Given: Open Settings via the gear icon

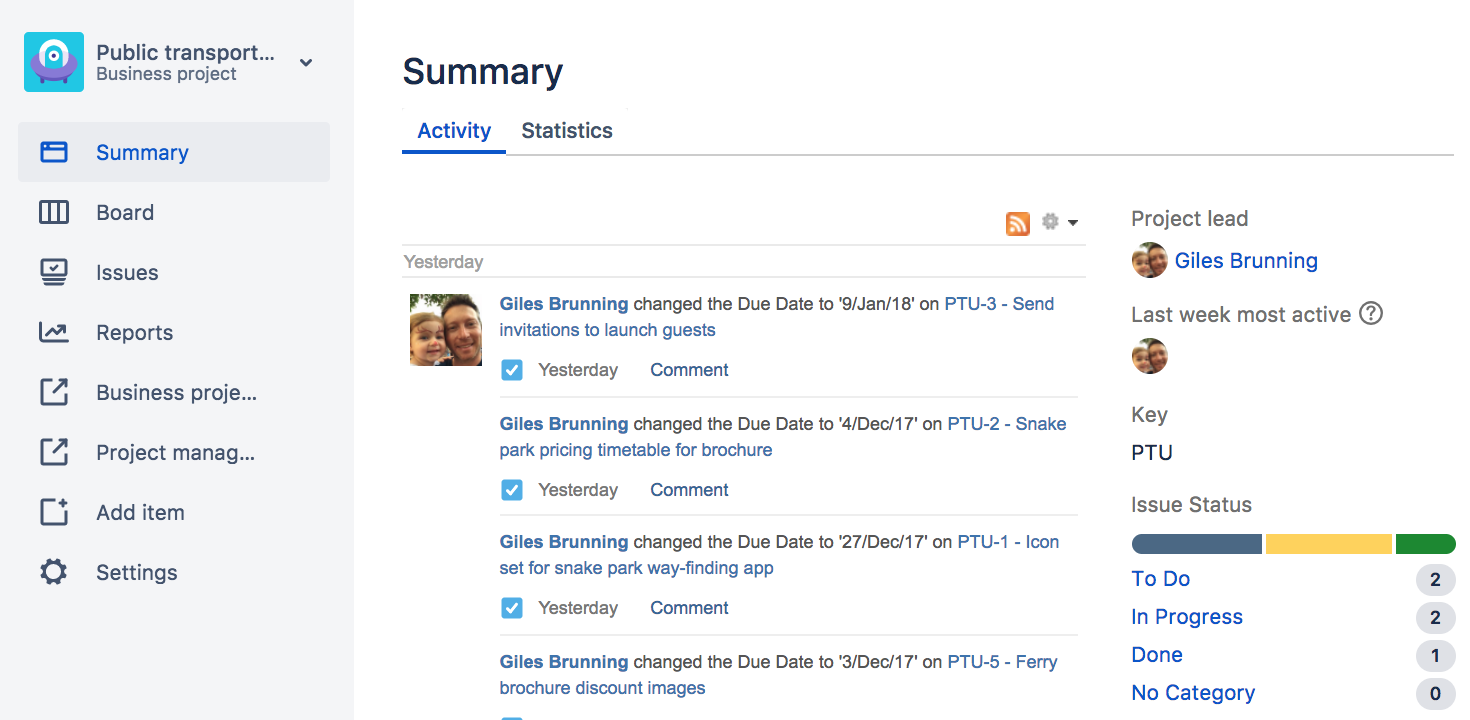Looking at the screenshot, I should 53,572.
